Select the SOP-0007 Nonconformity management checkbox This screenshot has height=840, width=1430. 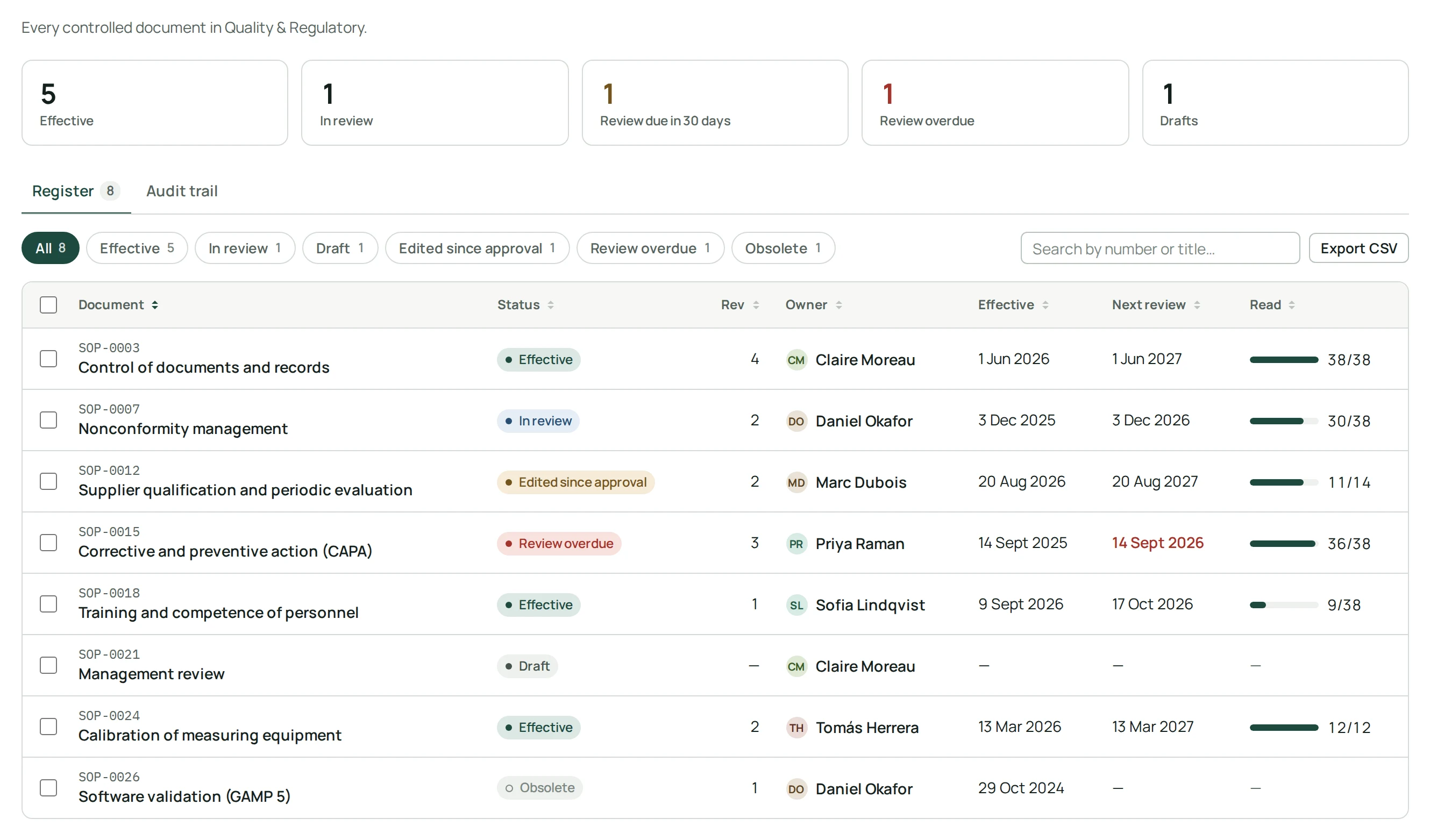tap(48, 420)
